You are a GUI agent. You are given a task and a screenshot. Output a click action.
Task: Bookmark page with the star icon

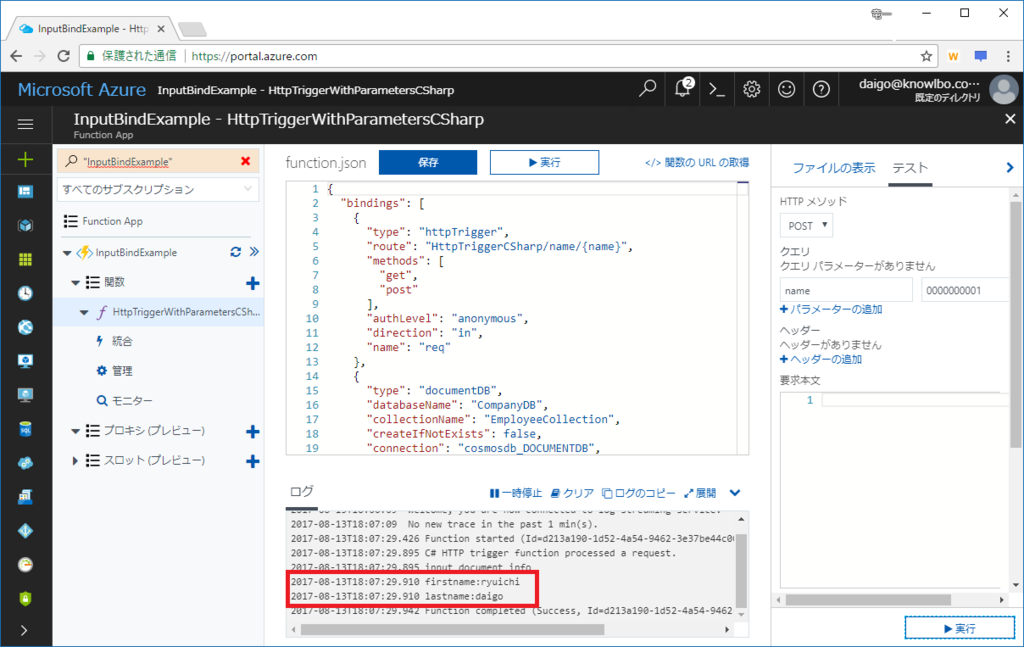pos(926,56)
